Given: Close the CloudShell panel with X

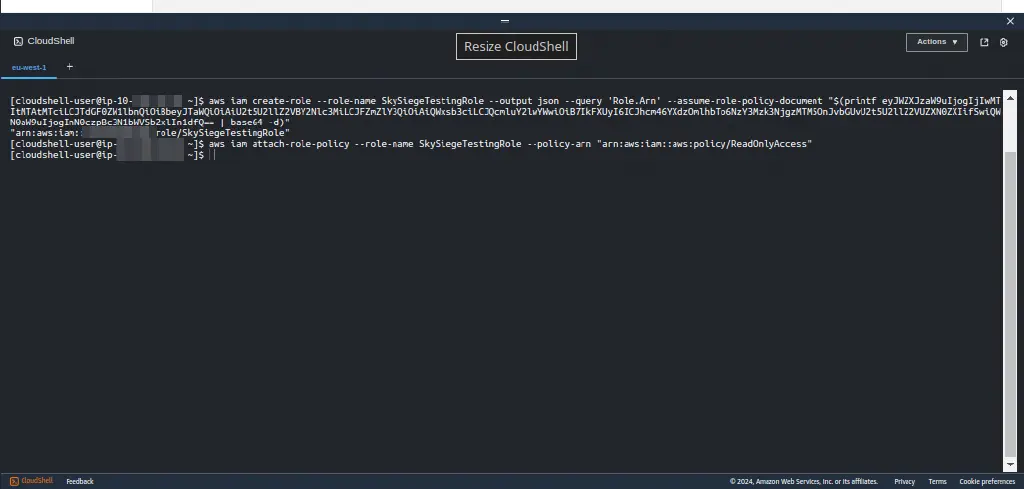Looking at the screenshot, I should 1010,21.
